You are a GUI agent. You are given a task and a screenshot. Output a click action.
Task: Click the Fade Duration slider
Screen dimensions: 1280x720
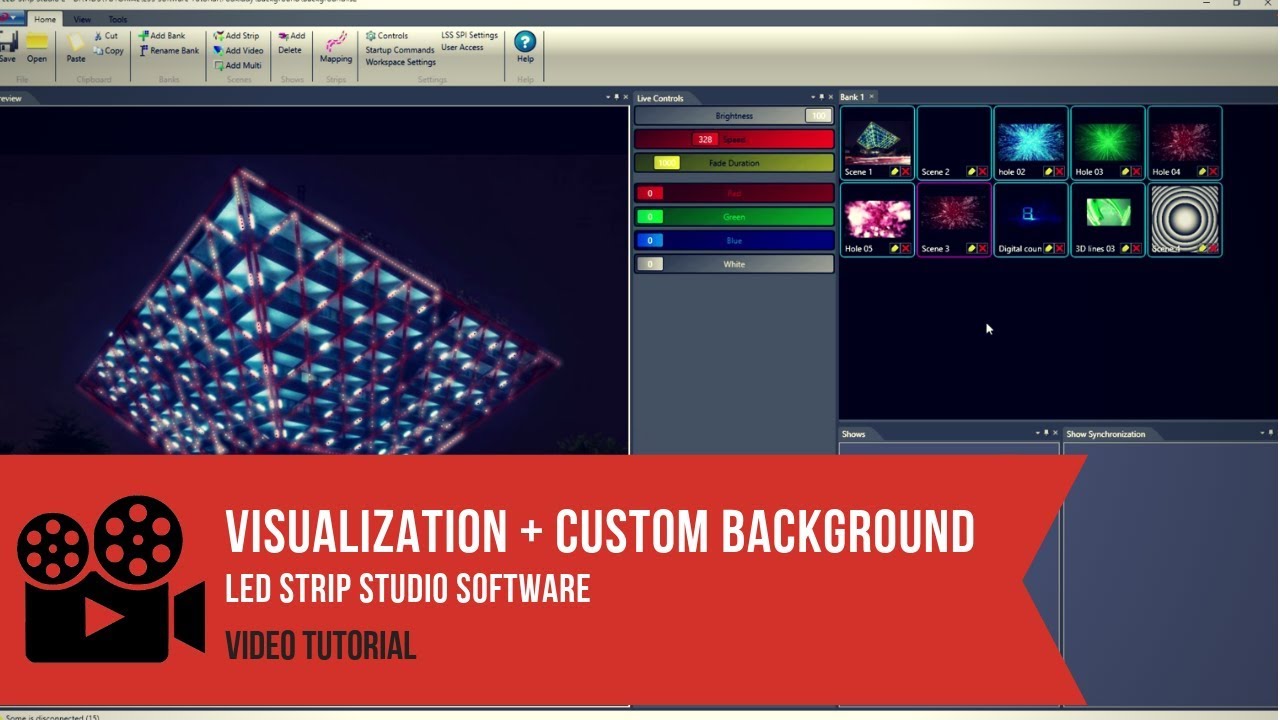click(x=734, y=163)
